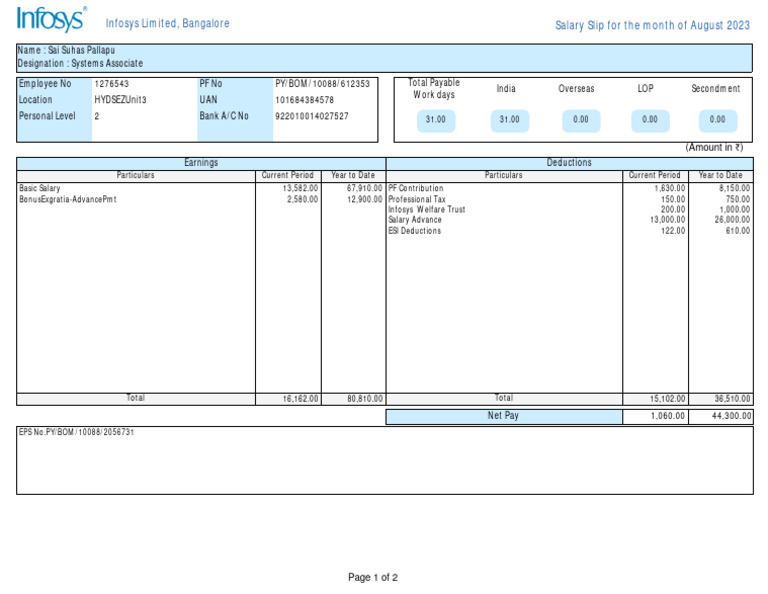Click earnings total 16,162.00

click(300, 399)
